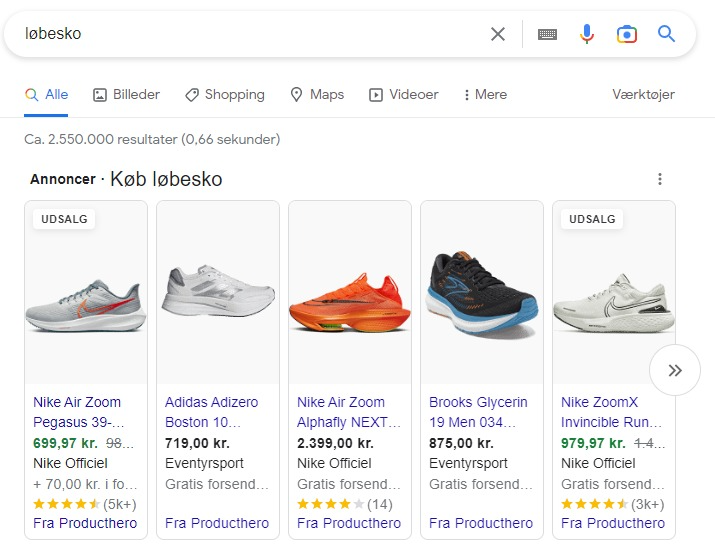Select the Alle tab

pyautogui.click(x=46, y=94)
